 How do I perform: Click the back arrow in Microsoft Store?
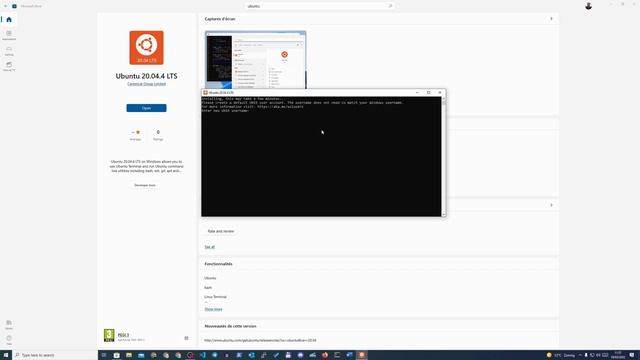(x=5, y=6)
